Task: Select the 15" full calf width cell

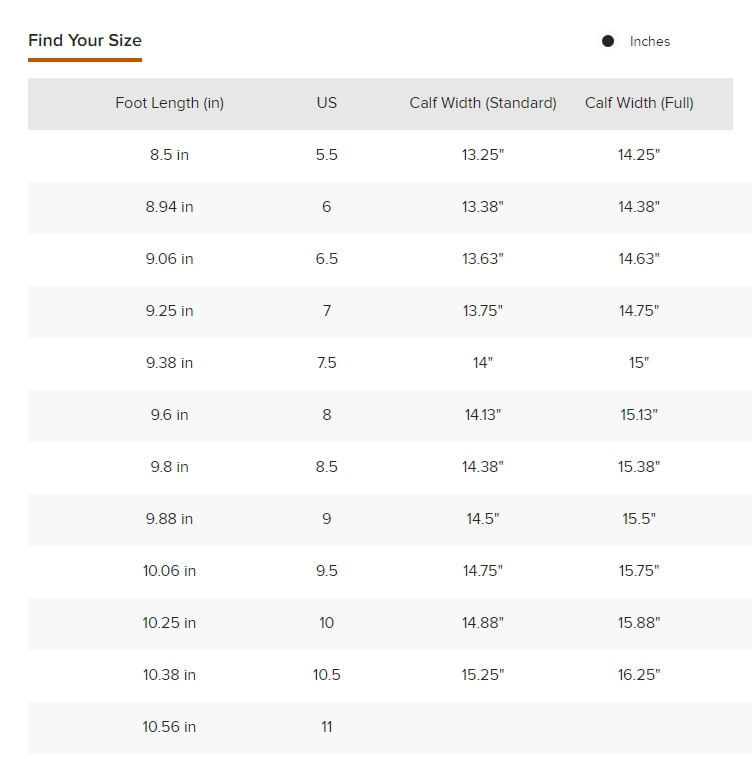Action: [x=639, y=363]
